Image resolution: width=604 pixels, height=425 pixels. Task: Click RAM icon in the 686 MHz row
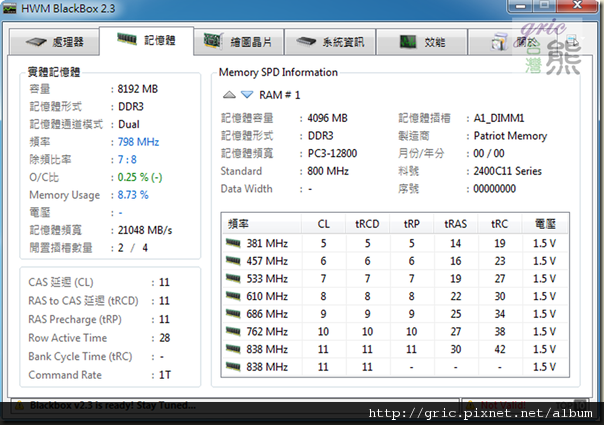click(233, 314)
